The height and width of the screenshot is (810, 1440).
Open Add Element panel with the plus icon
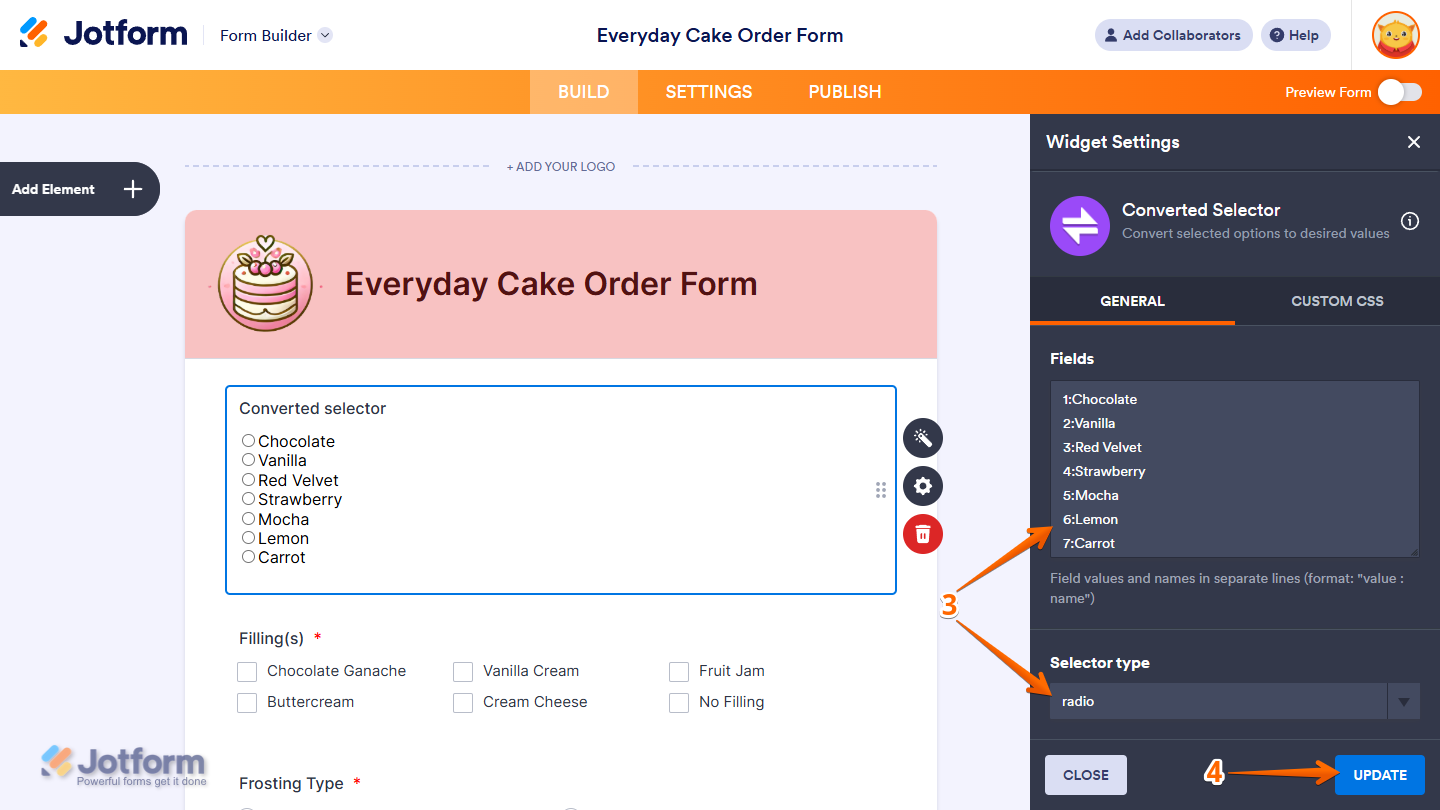(x=131, y=189)
